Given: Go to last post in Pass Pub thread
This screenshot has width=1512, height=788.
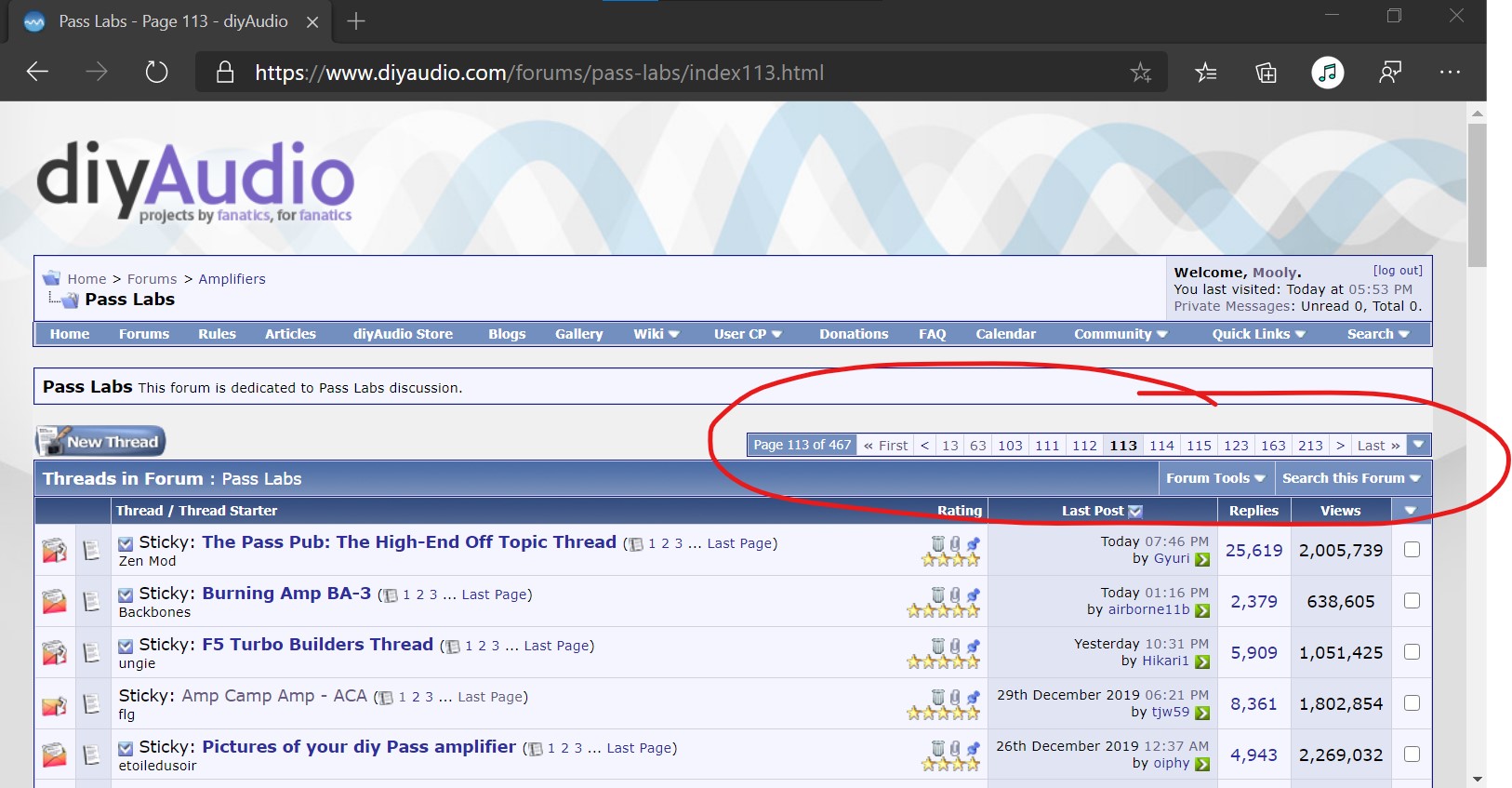Looking at the screenshot, I should pyautogui.click(x=1202, y=559).
